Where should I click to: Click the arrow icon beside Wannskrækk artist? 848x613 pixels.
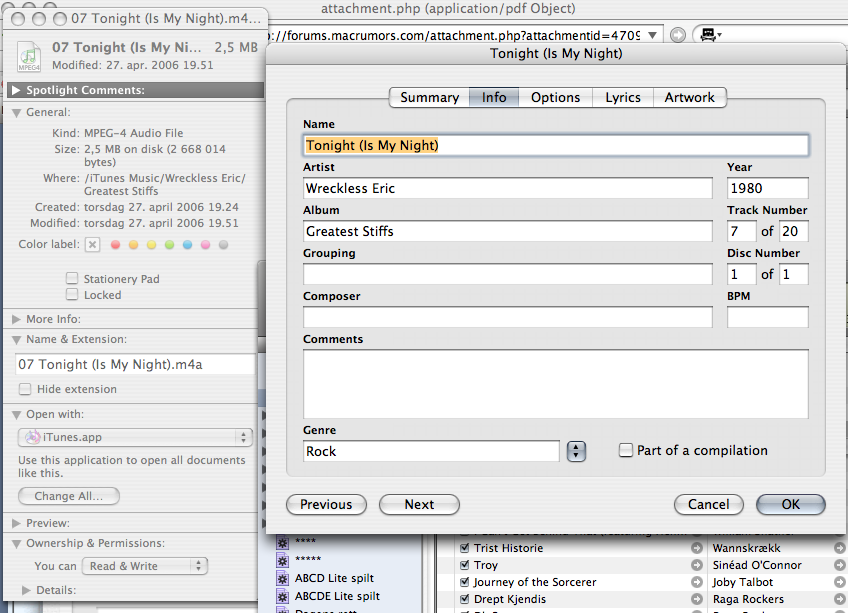839,548
